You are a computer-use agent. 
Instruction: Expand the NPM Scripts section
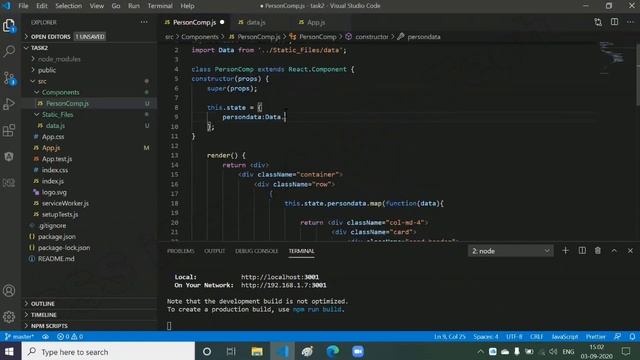point(90,326)
